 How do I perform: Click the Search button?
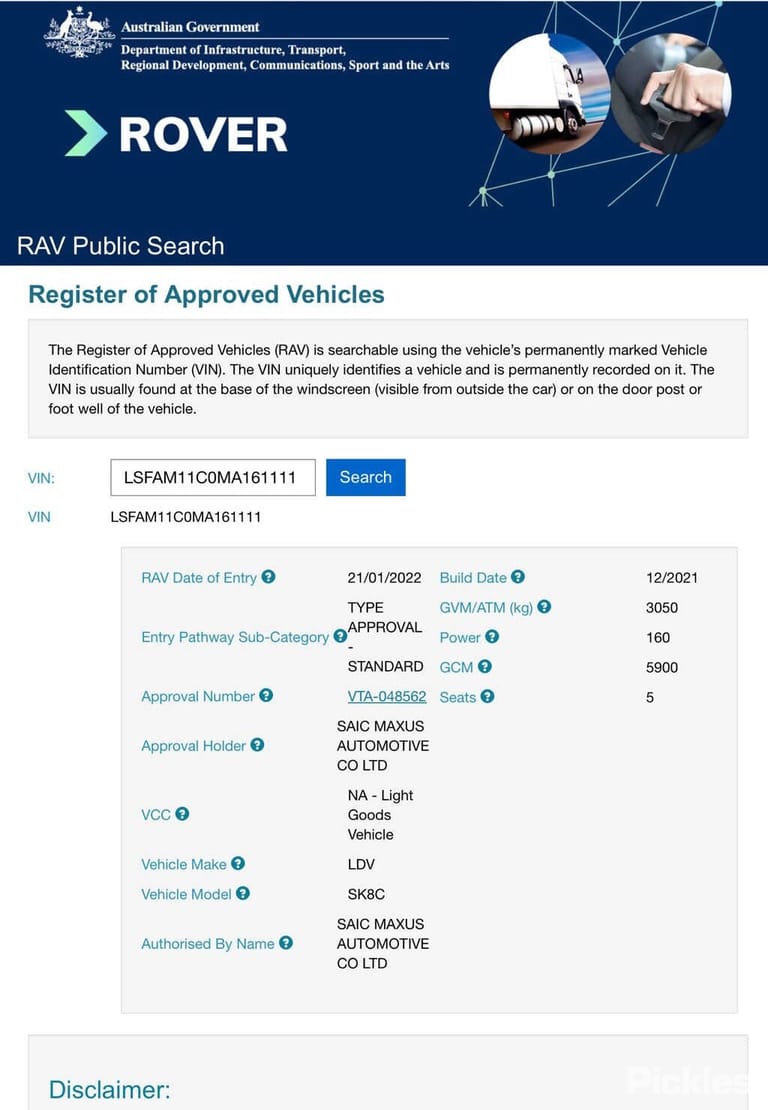(x=366, y=477)
